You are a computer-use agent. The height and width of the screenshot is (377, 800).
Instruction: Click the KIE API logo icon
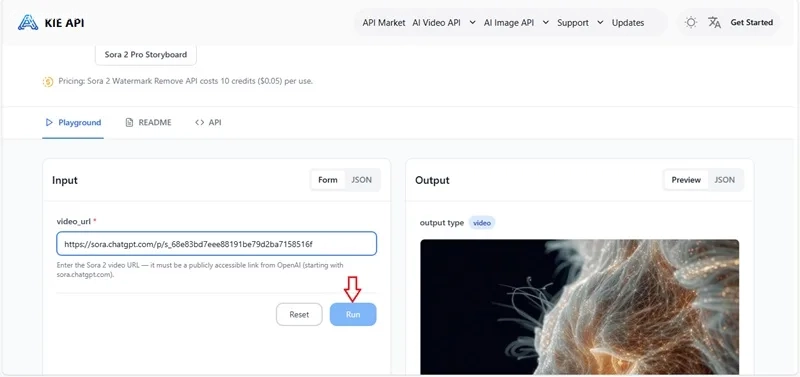[x=28, y=22]
